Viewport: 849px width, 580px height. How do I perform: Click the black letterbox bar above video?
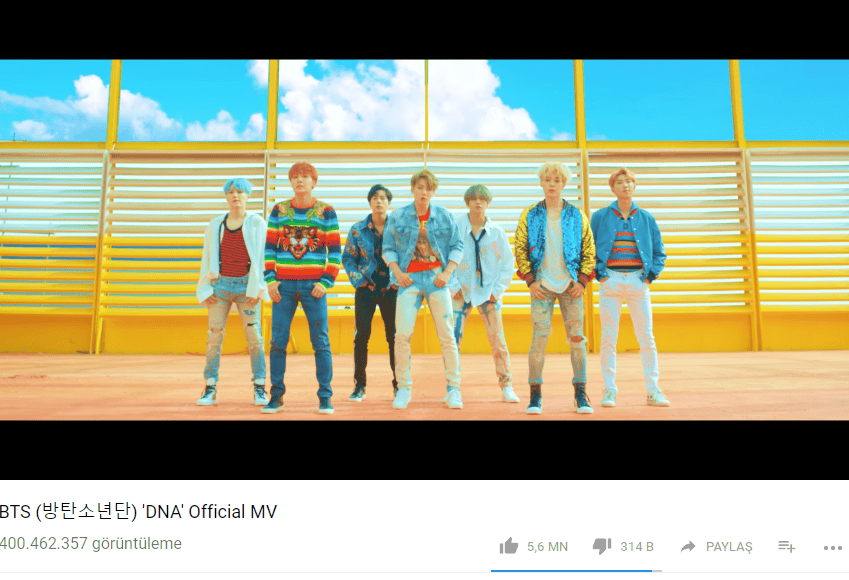tap(424, 29)
